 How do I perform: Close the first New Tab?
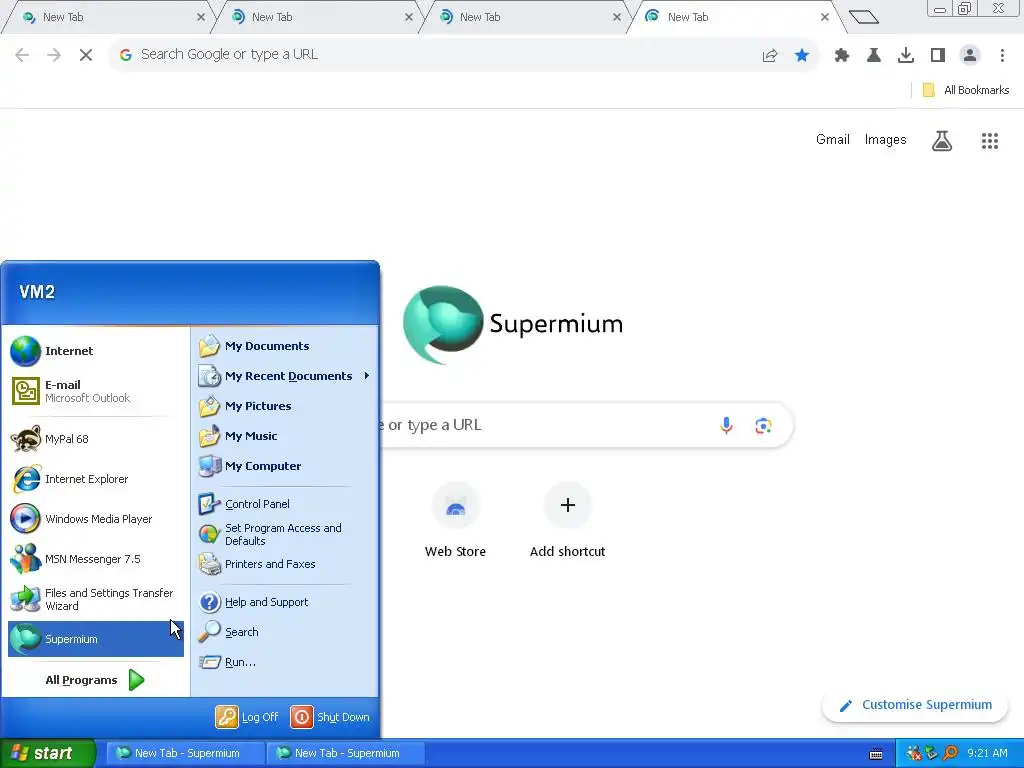click(x=200, y=18)
